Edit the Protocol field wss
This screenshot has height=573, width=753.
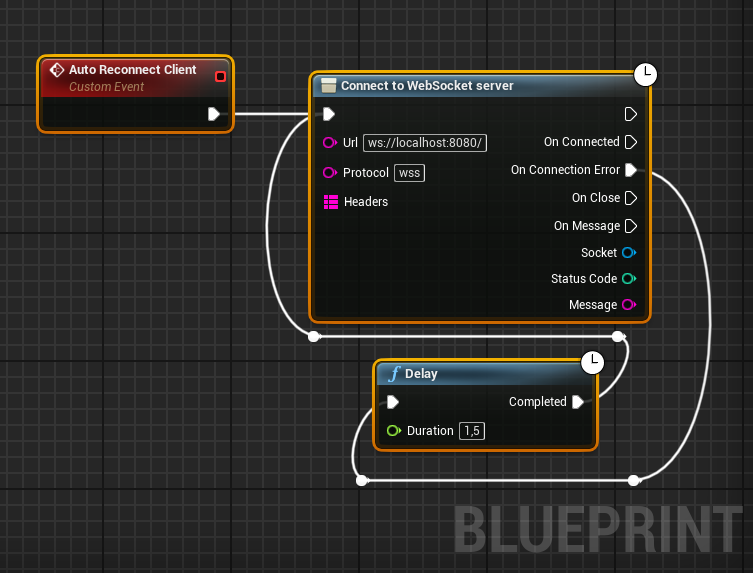click(410, 173)
